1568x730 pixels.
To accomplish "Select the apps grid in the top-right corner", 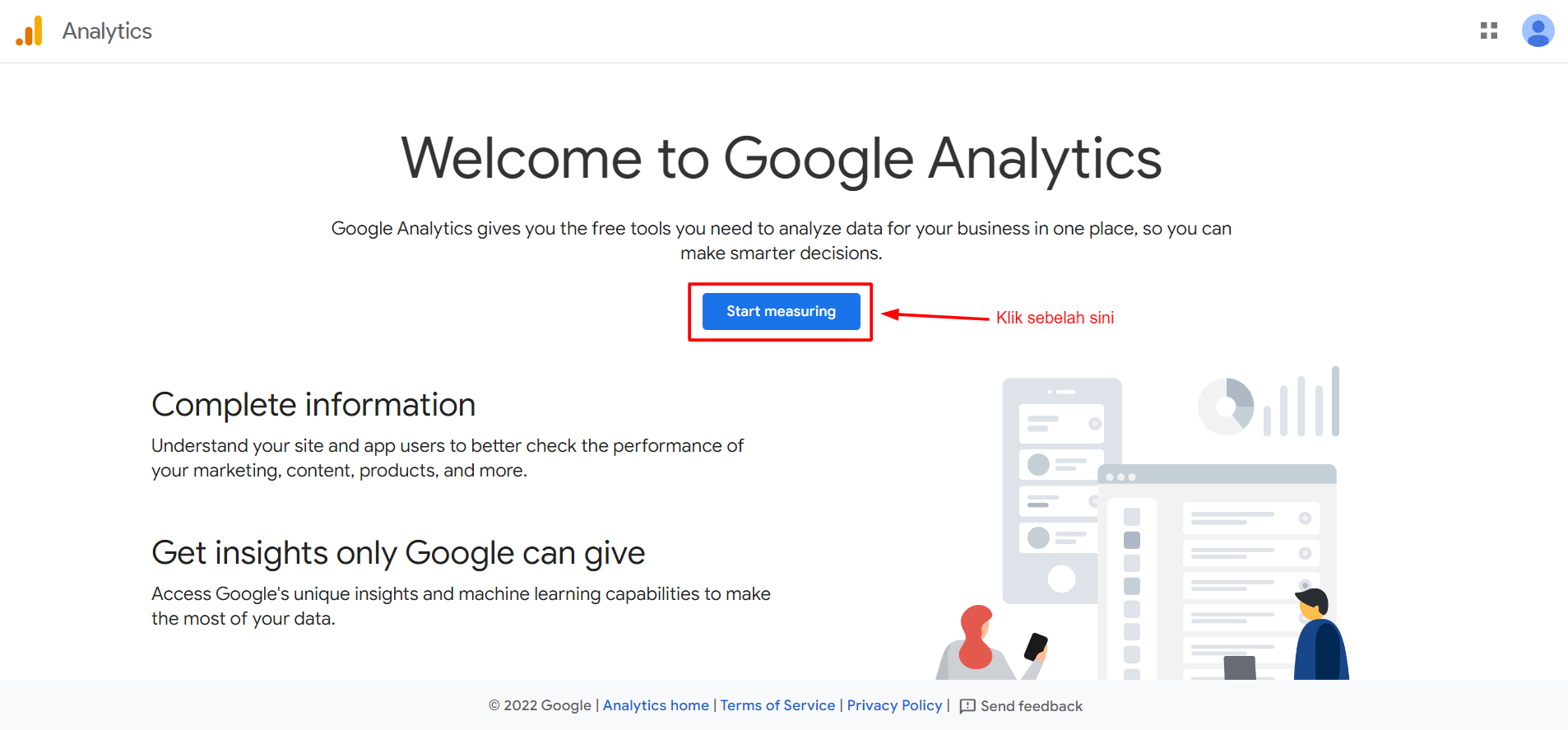I will pyautogui.click(x=1489, y=30).
